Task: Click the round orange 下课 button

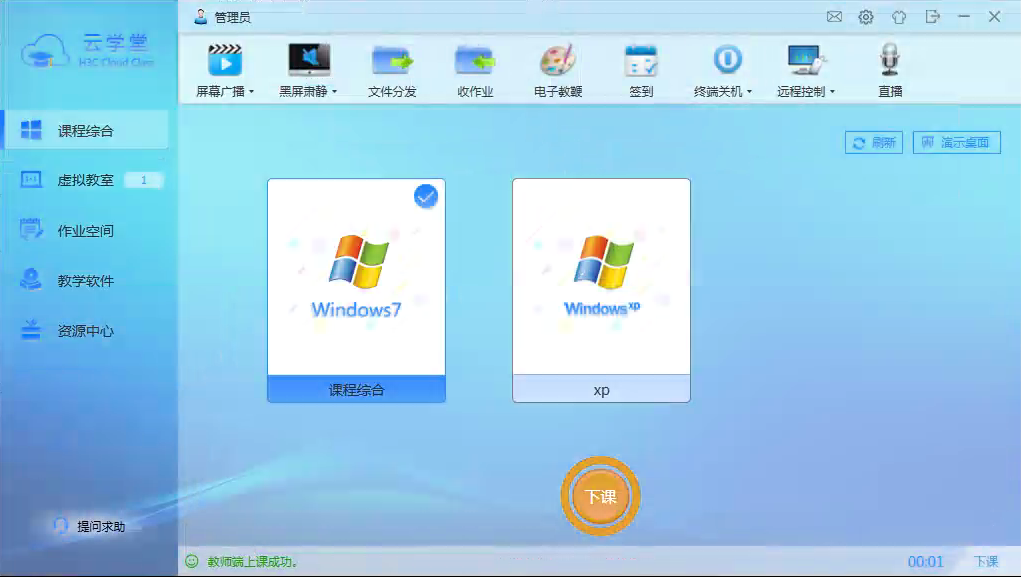Action: coord(600,496)
